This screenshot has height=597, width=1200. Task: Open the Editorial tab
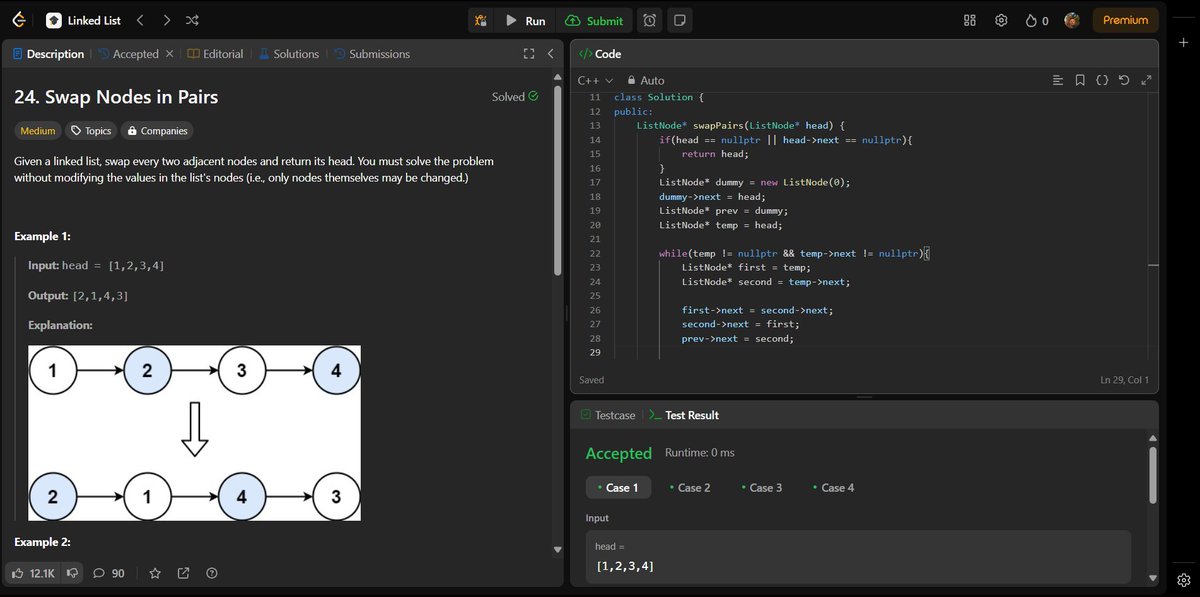pyautogui.click(x=215, y=54)
